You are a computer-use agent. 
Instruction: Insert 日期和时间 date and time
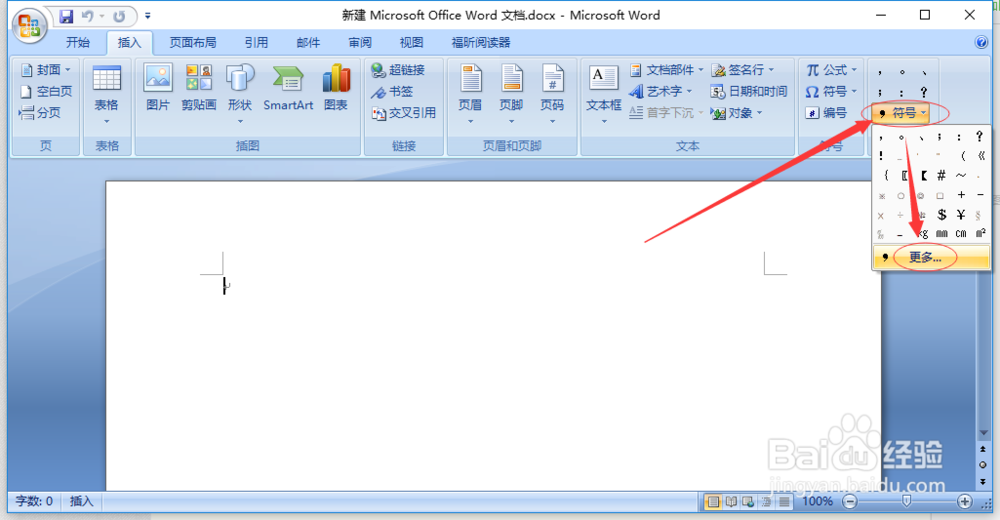coord(749,91)
